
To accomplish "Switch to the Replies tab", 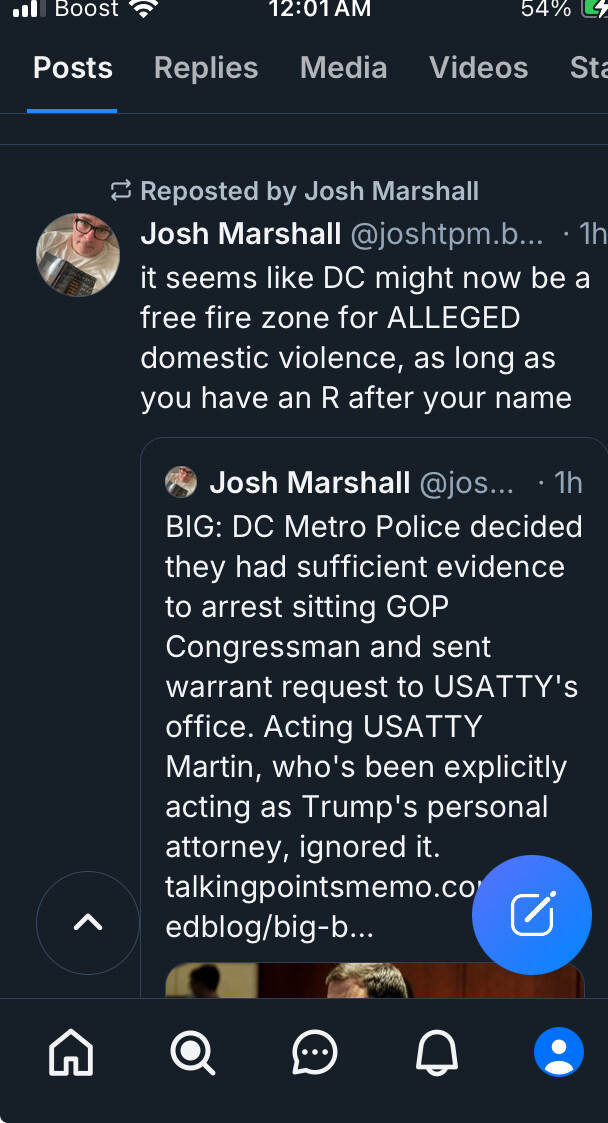I will [206, 68].
